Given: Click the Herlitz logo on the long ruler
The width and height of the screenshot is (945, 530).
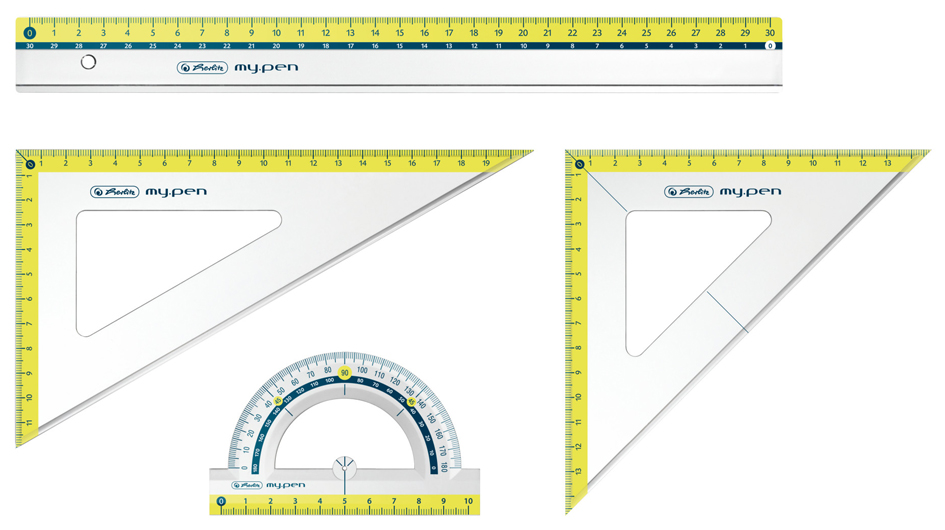Looking at the screenshot, I should [x=195, y=68].
